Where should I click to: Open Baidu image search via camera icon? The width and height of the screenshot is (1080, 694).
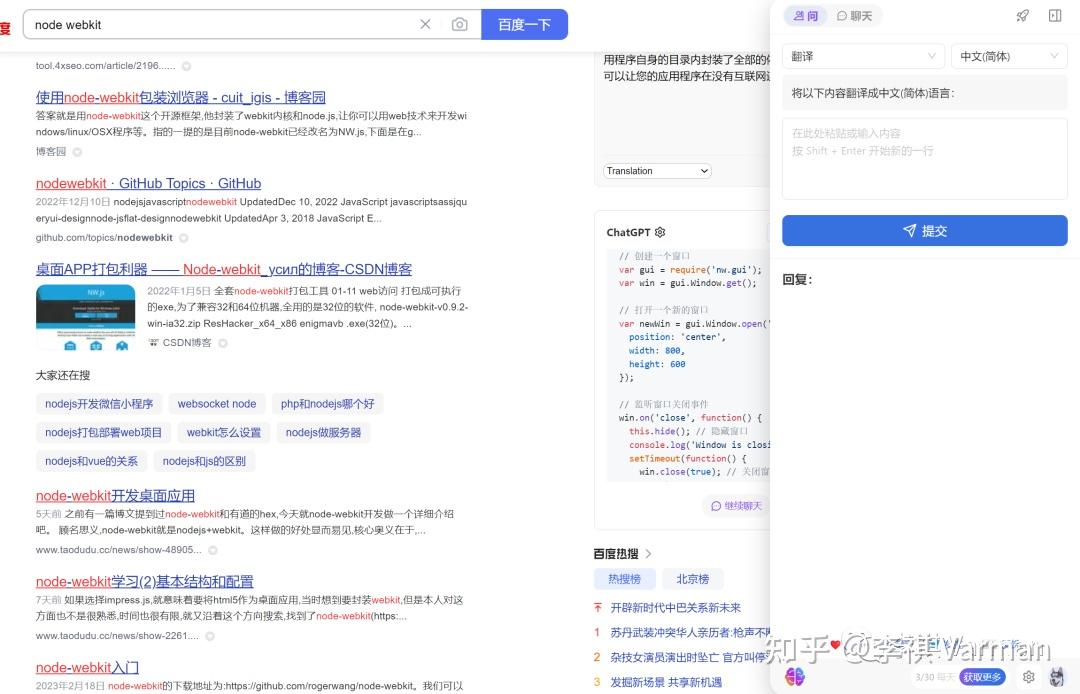pos(459,23)
